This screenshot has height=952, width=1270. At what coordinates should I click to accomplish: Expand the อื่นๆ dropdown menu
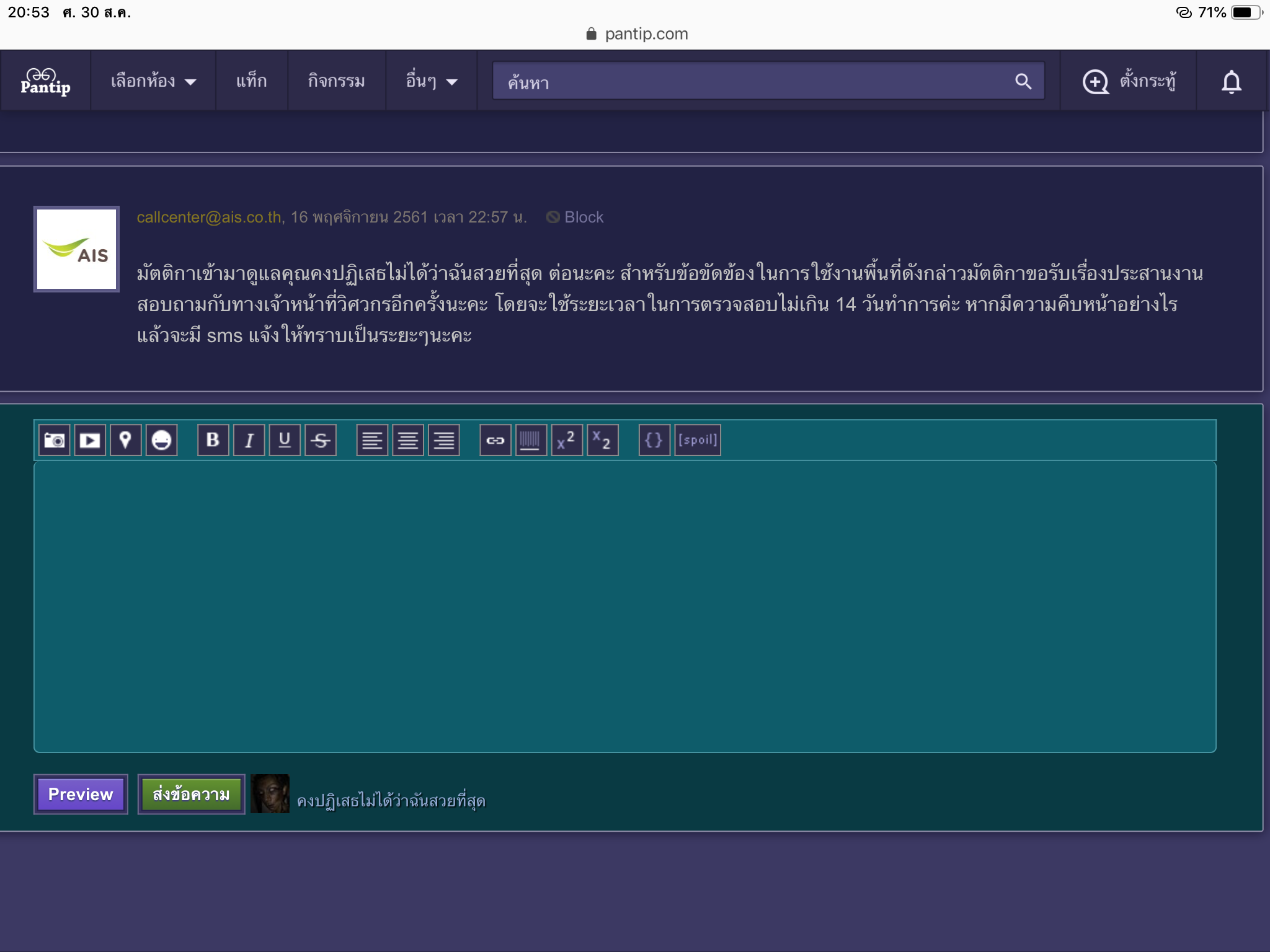pyautogui.click(x=431, y=81)
